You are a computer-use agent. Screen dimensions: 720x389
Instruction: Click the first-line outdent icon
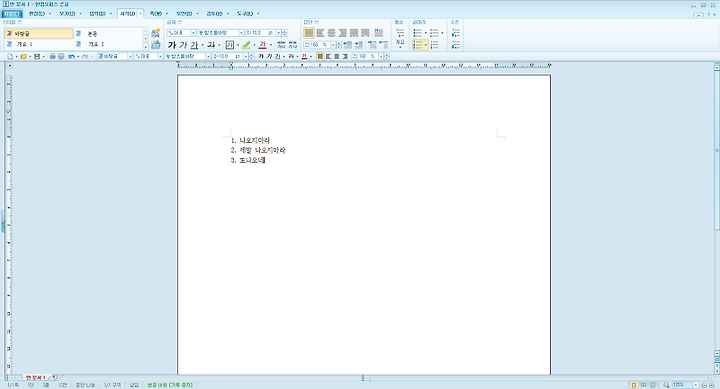coord(383,45)
